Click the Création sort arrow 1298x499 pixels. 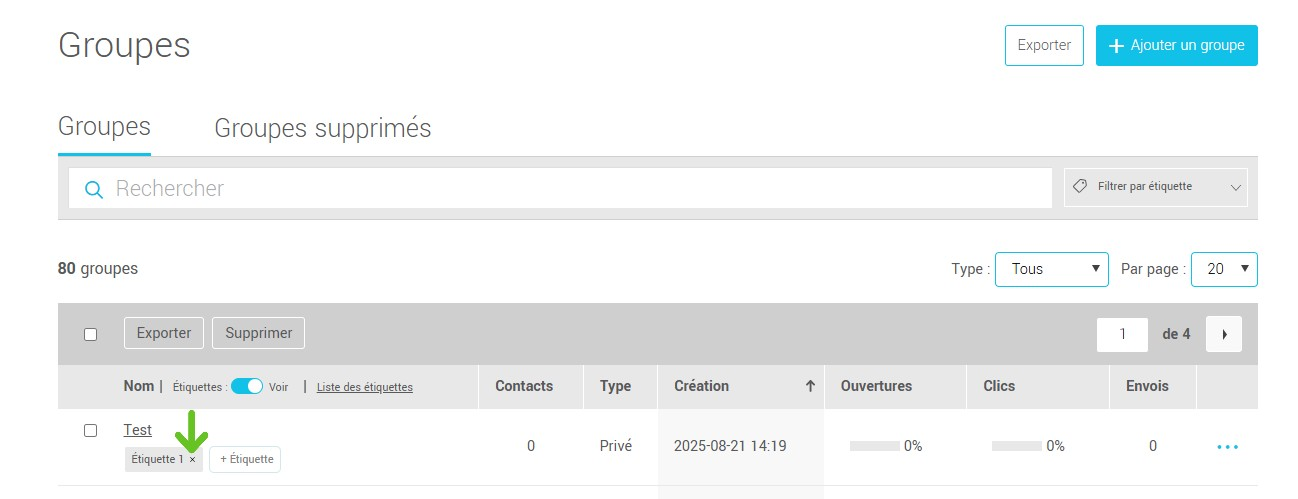coord(810,386)
